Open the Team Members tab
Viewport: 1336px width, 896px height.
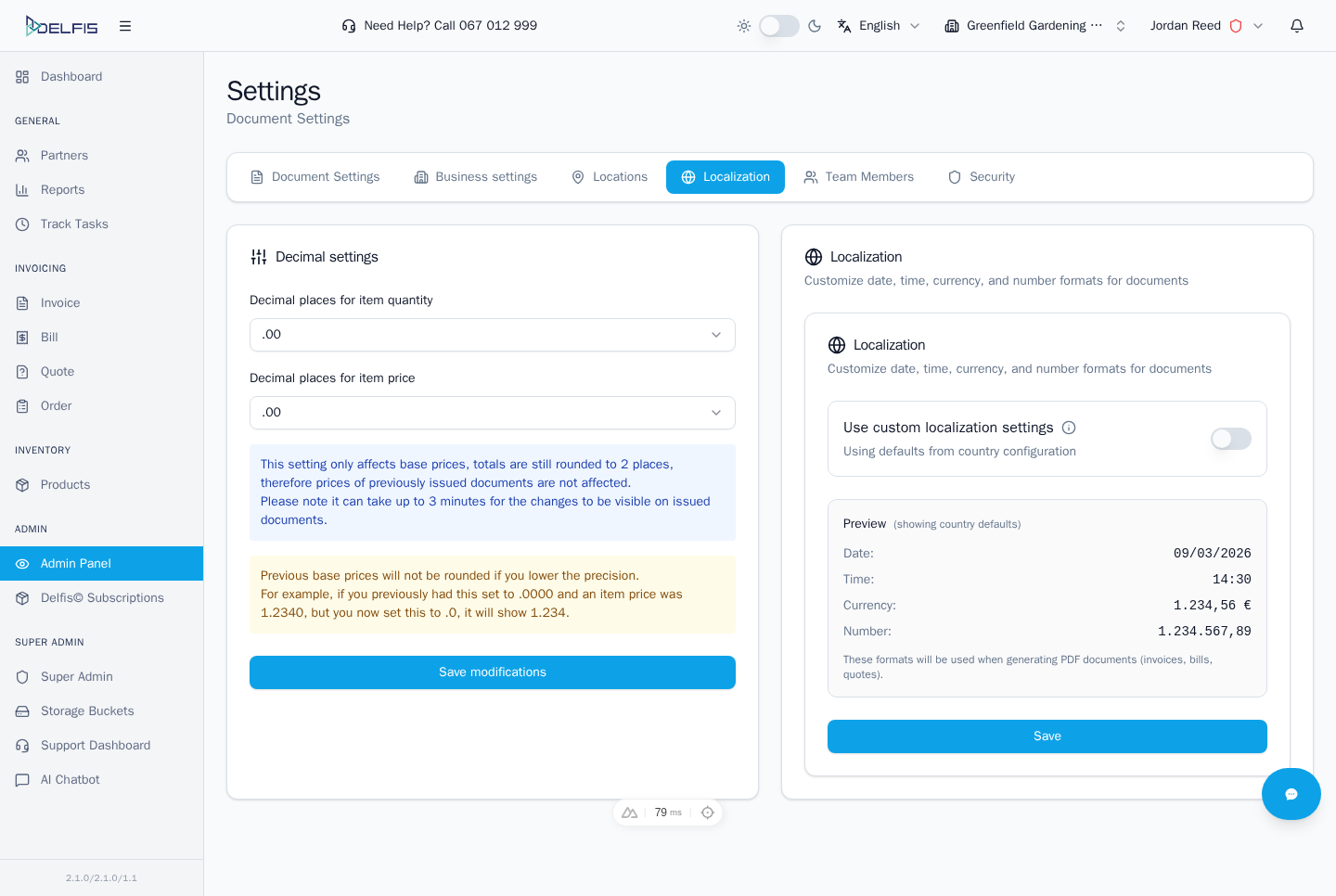click(858, 177)
